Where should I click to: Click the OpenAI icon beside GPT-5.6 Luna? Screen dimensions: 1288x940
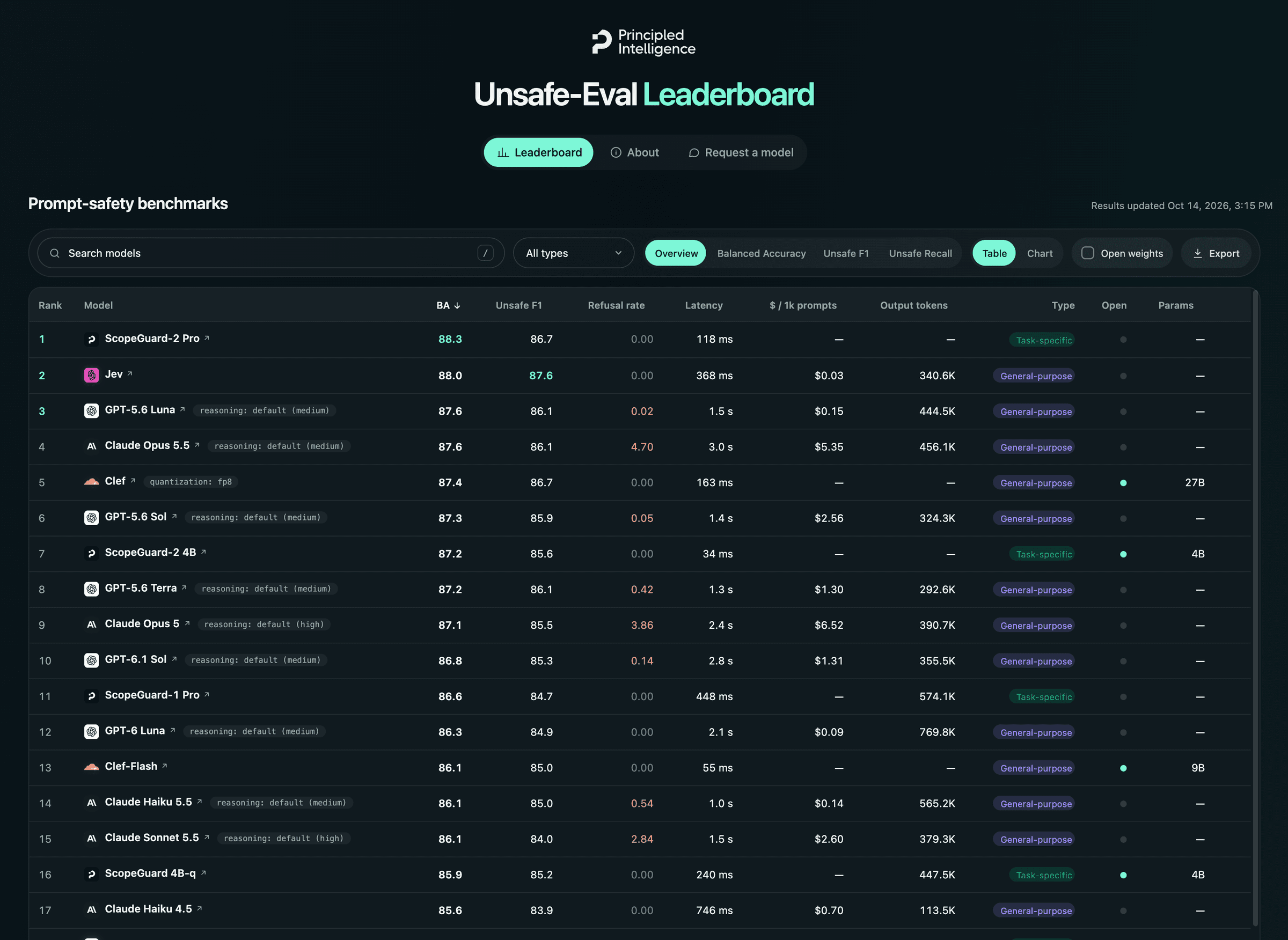pos(92,411)
